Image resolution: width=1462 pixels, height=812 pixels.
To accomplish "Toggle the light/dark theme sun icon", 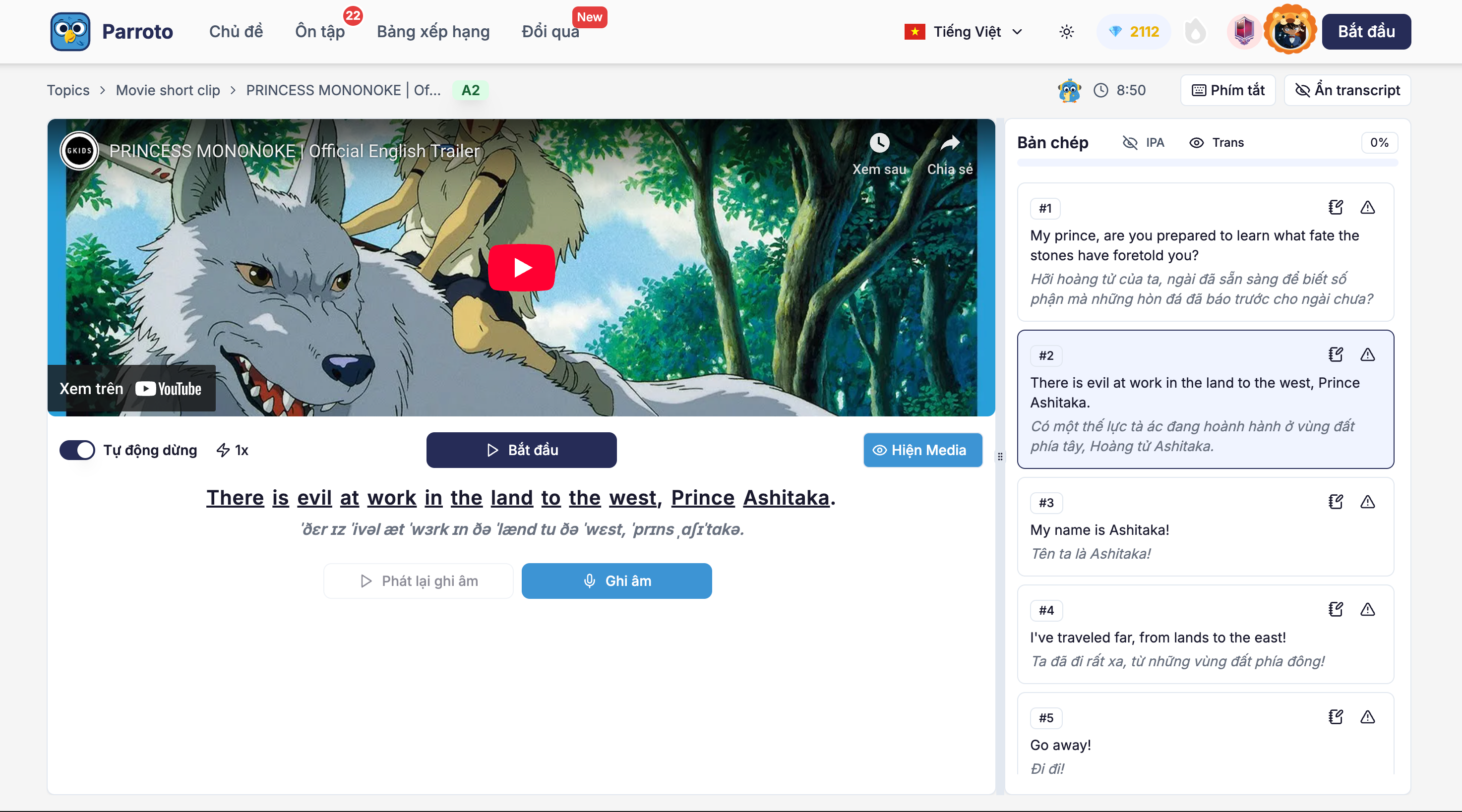I will coord(1066,32).
